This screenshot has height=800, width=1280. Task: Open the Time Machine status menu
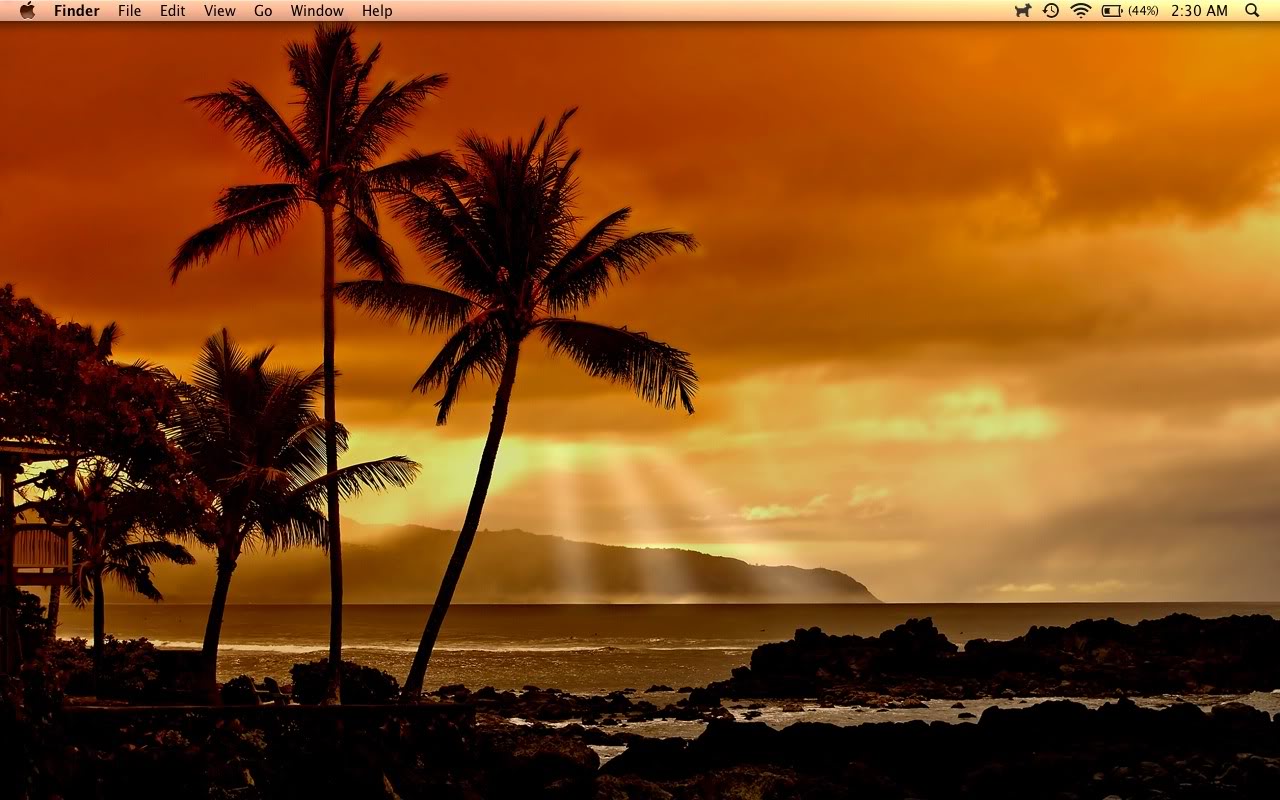1051,10
